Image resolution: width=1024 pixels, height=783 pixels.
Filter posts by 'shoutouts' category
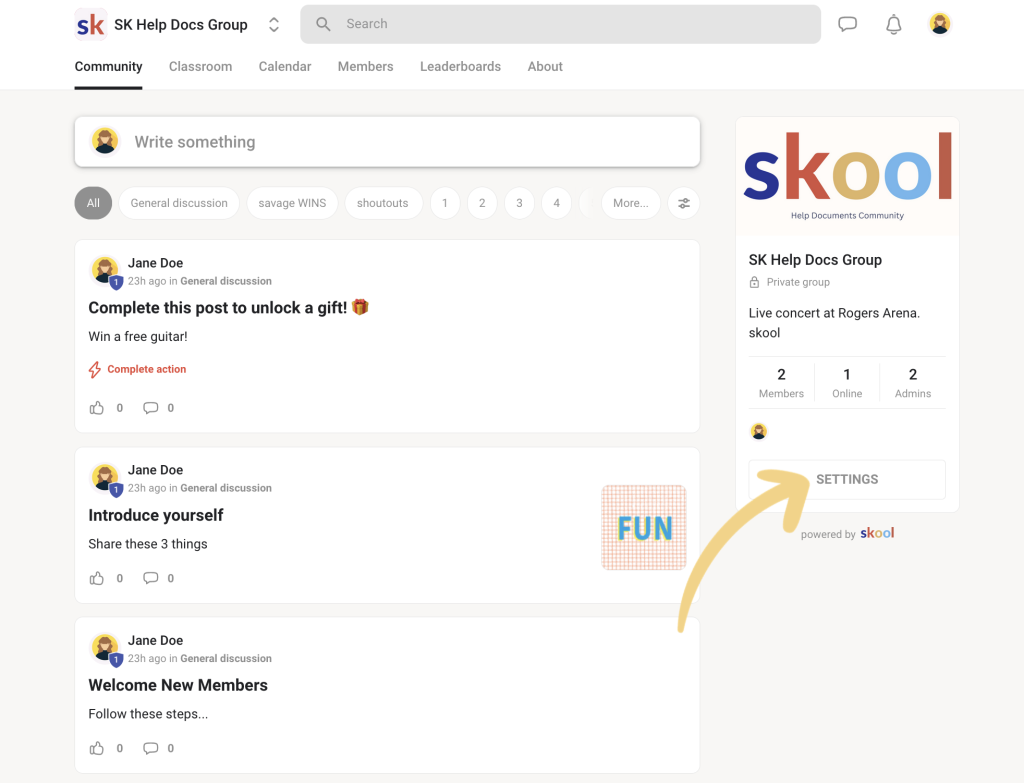(x=383, y=203)
